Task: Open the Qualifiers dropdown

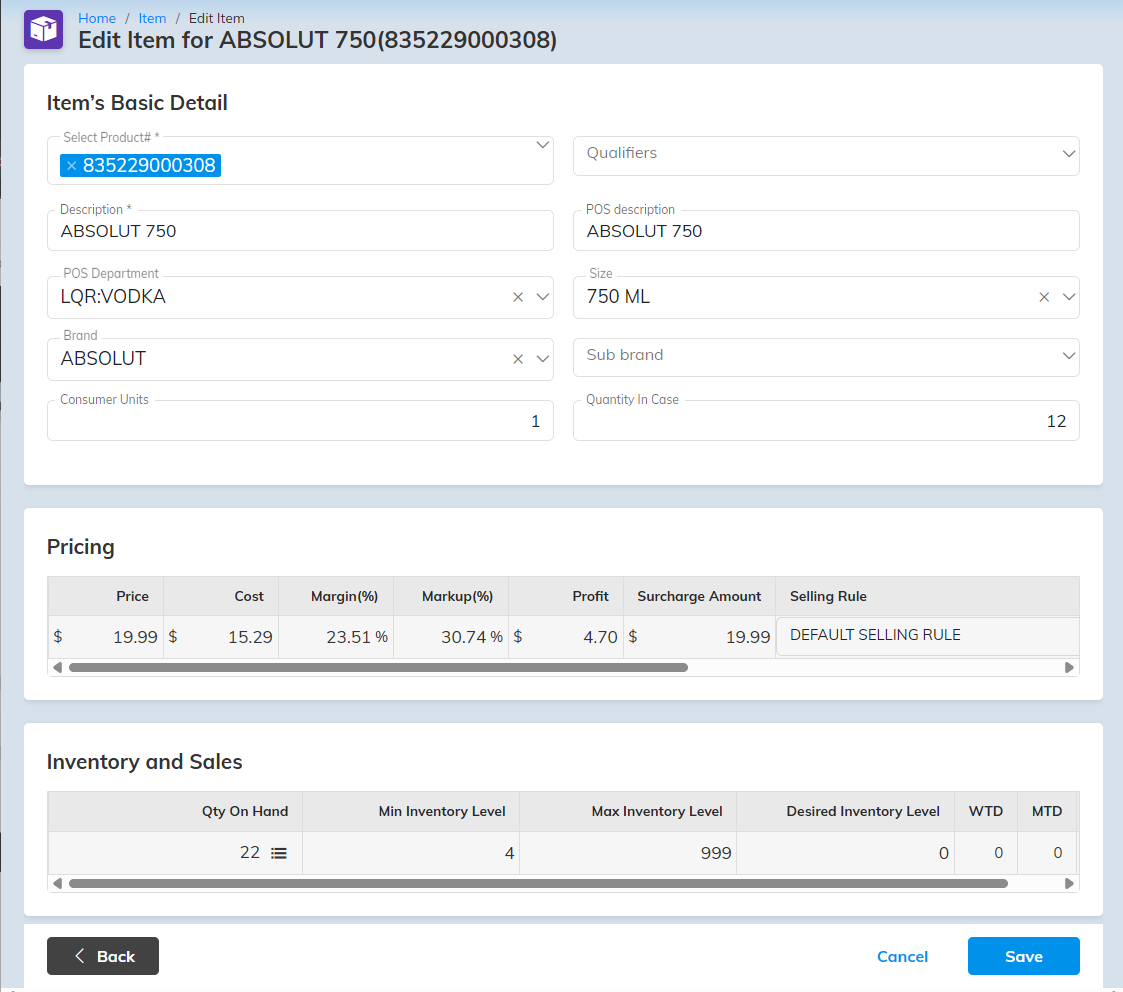Action: click(x=826, y=155)
